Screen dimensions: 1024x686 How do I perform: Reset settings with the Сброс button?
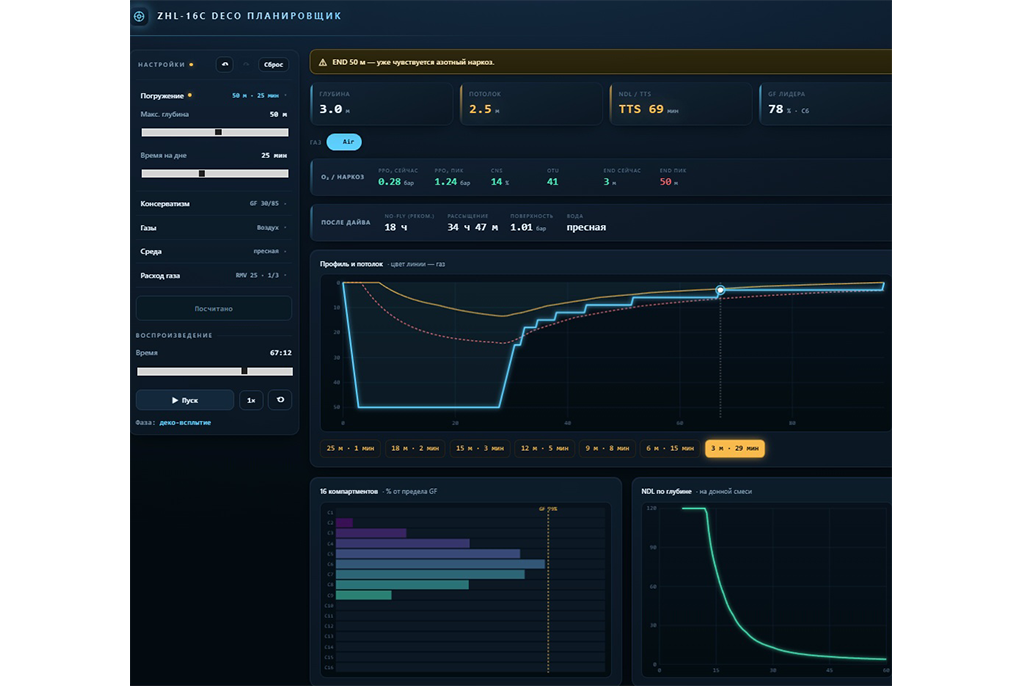point(273,65)
